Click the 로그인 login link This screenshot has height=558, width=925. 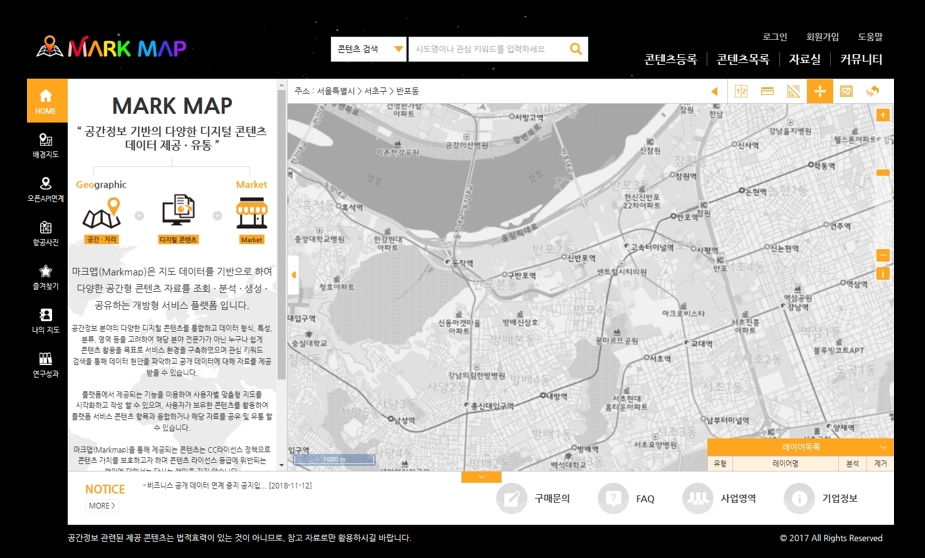coord(775,37)
